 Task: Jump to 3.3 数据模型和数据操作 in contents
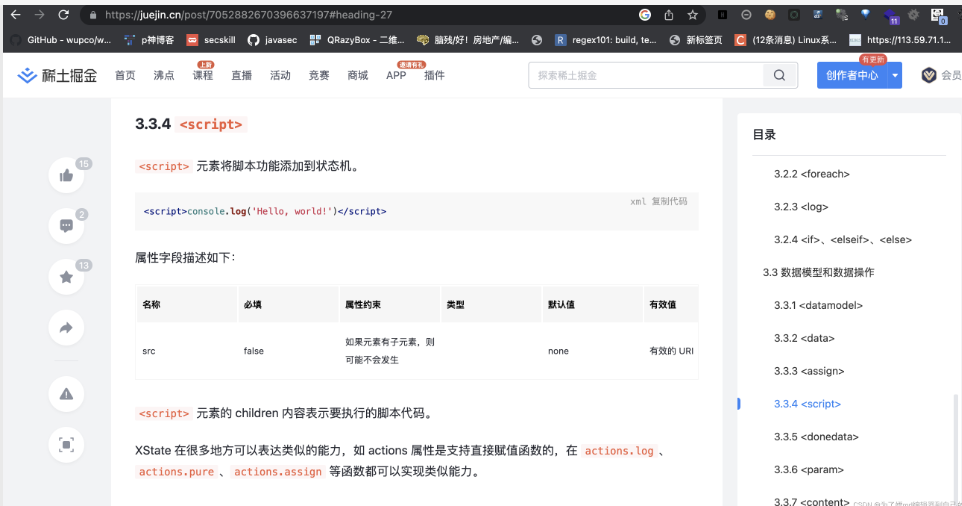(x=818, y=272)
